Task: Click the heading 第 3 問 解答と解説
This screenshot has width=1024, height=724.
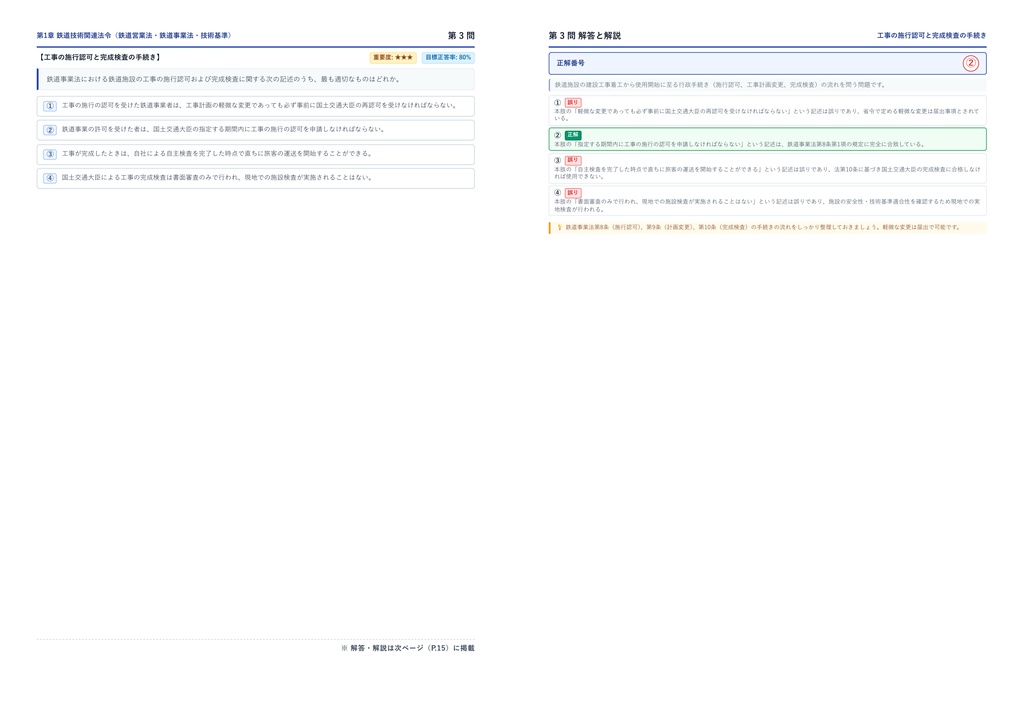Action: 584,35
